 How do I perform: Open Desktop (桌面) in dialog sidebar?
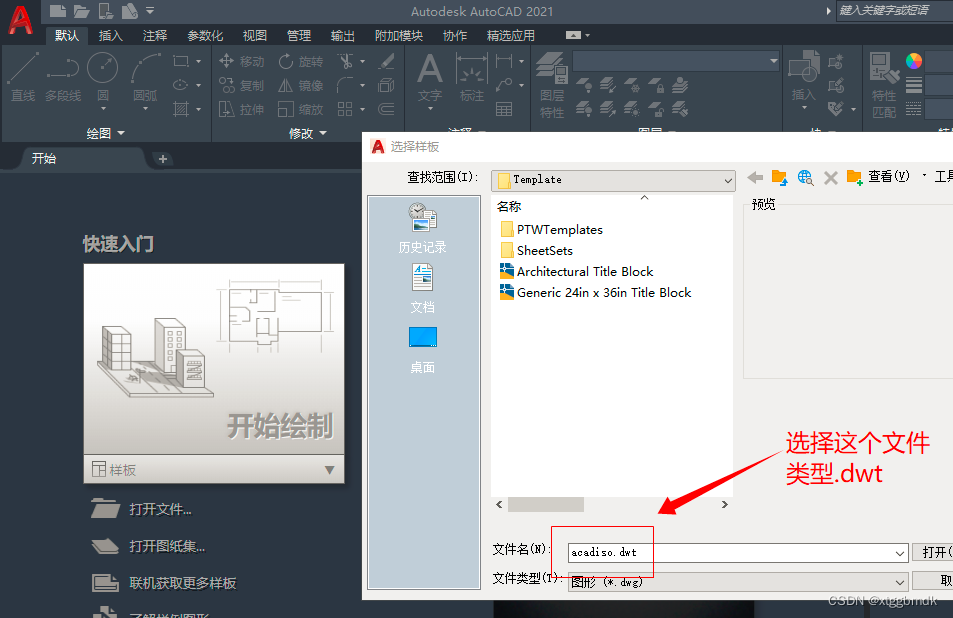point(422,350)
